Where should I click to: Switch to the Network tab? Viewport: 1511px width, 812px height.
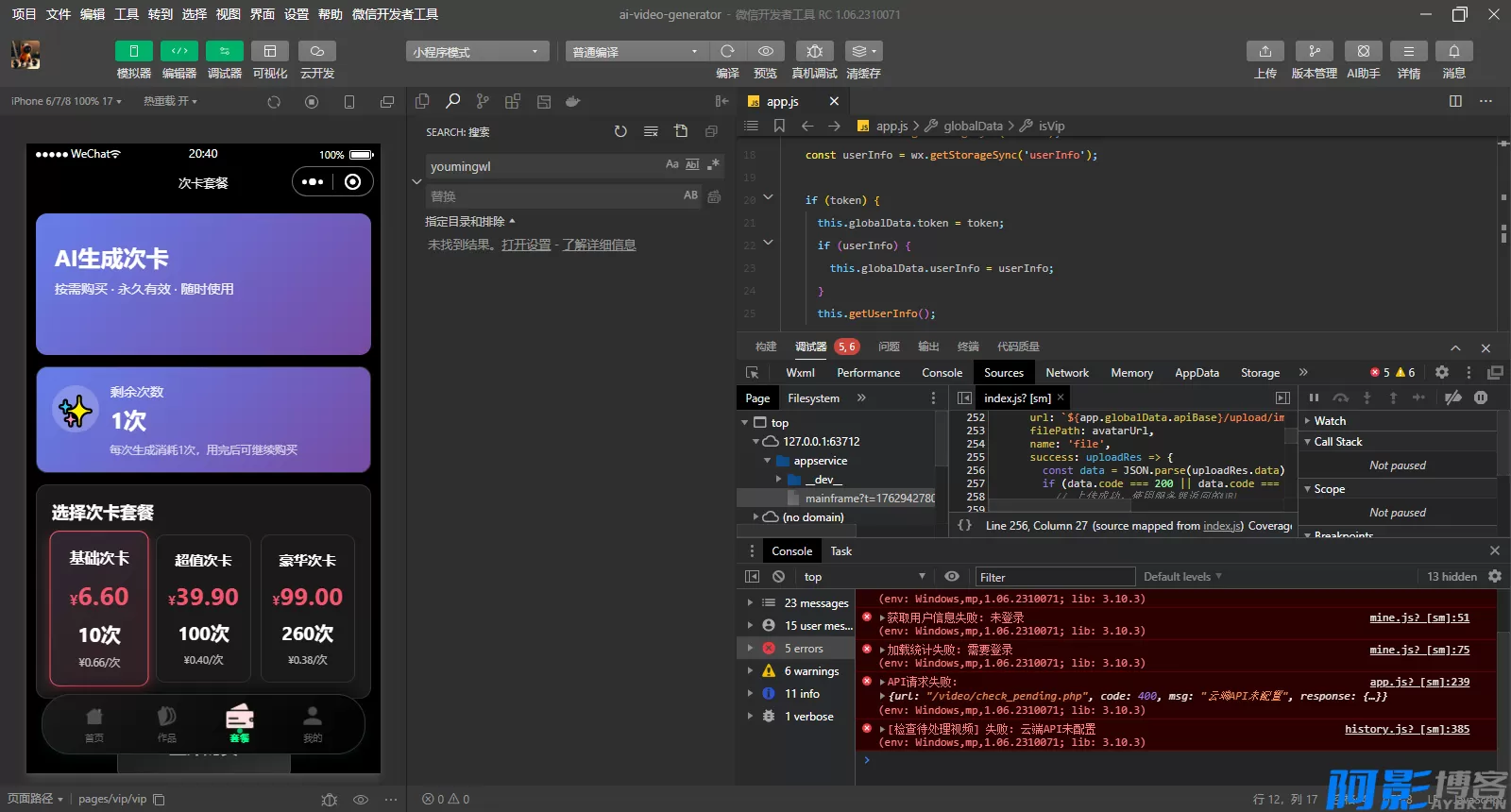point(1067,373)
